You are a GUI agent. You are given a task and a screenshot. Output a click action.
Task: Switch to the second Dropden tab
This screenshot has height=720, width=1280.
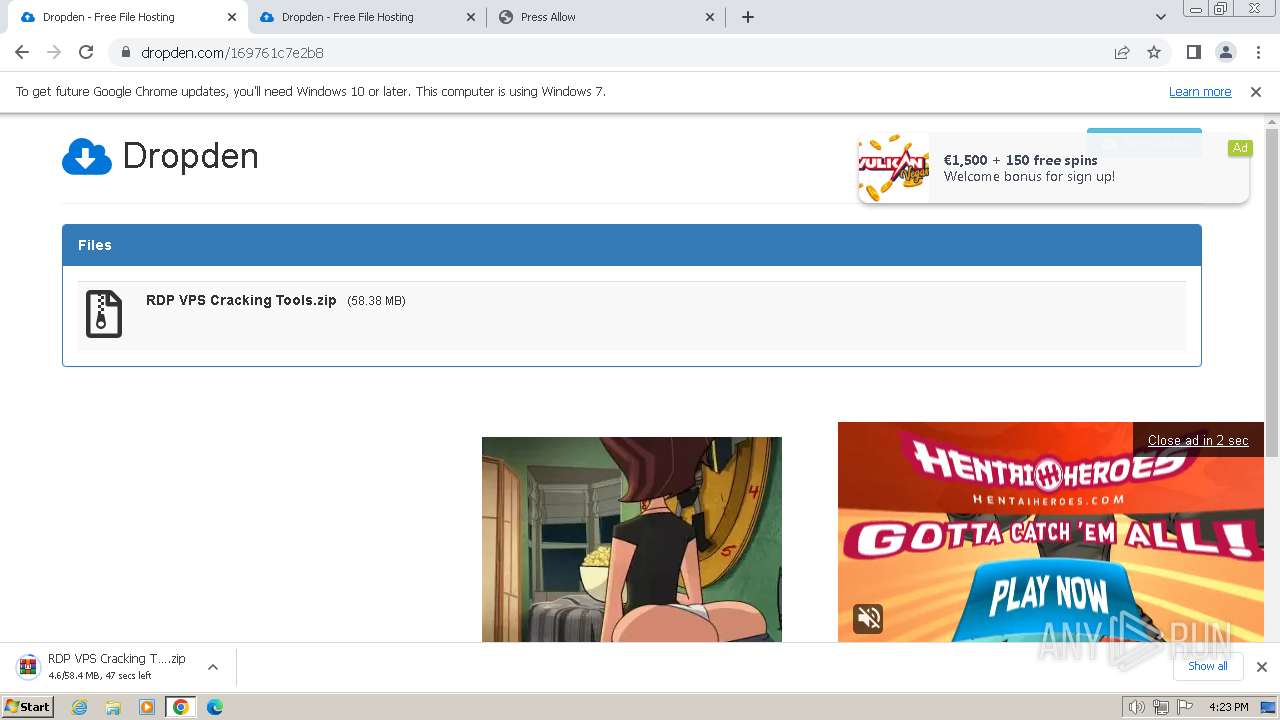(366, 17)
